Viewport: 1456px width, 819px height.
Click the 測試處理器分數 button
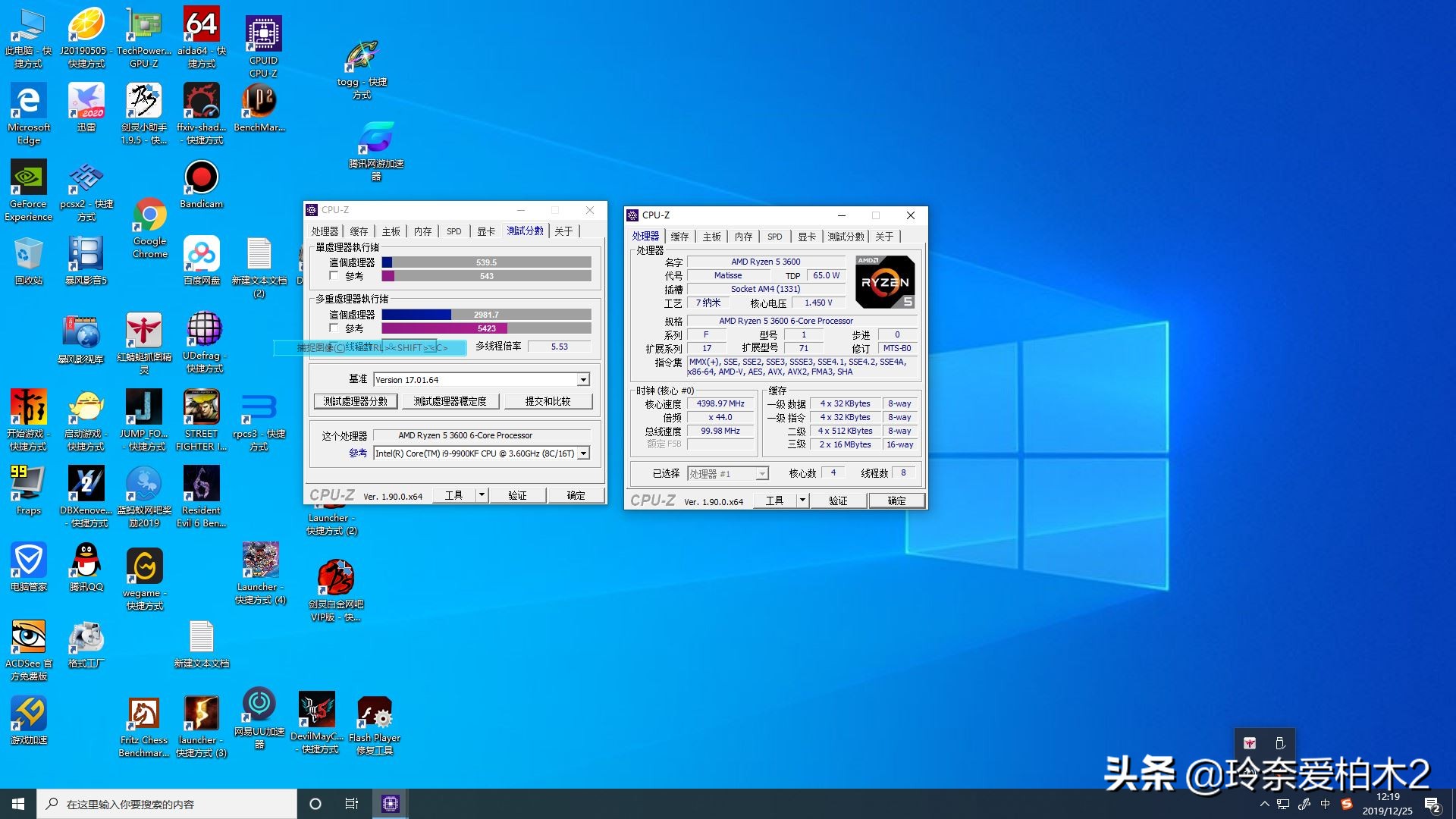(x=355, y=401)
